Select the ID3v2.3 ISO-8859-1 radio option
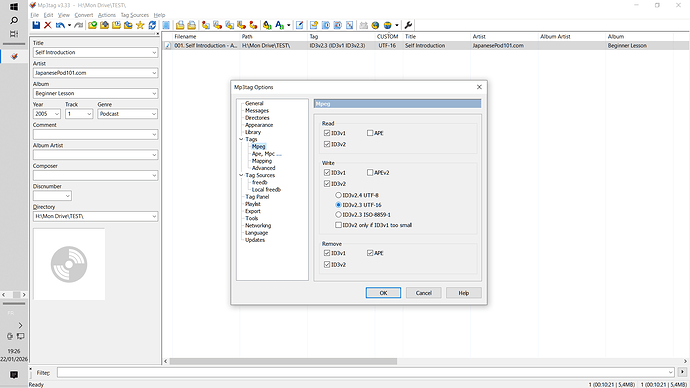 338,215
